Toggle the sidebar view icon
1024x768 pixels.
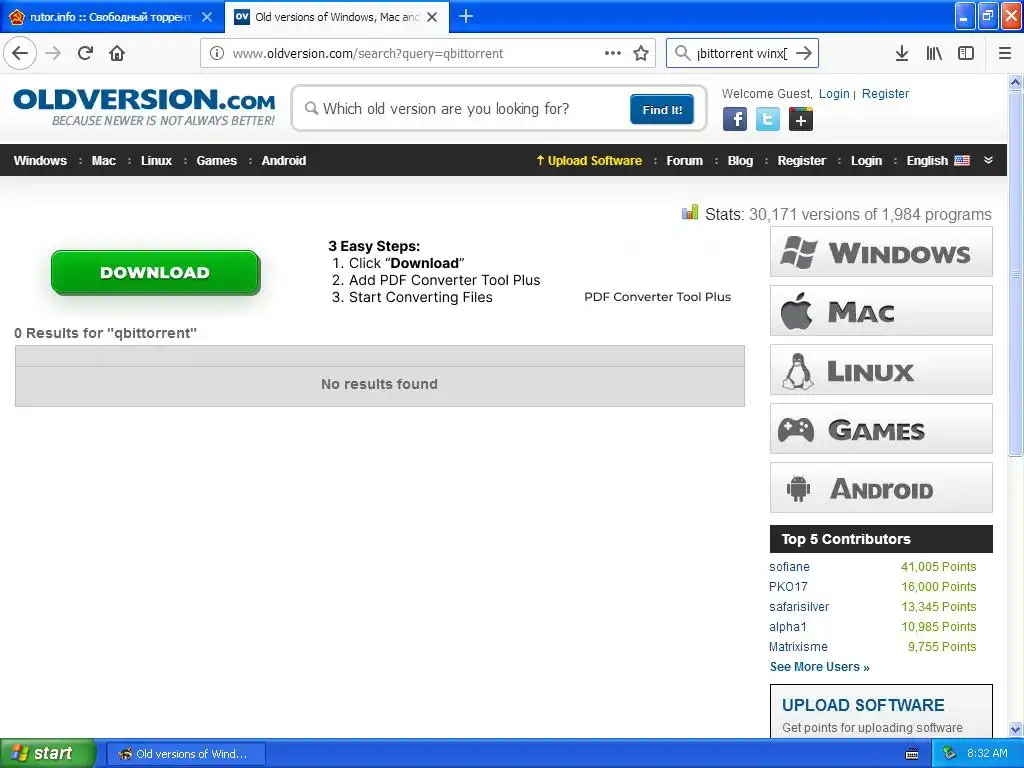click(x=966, y=53)
